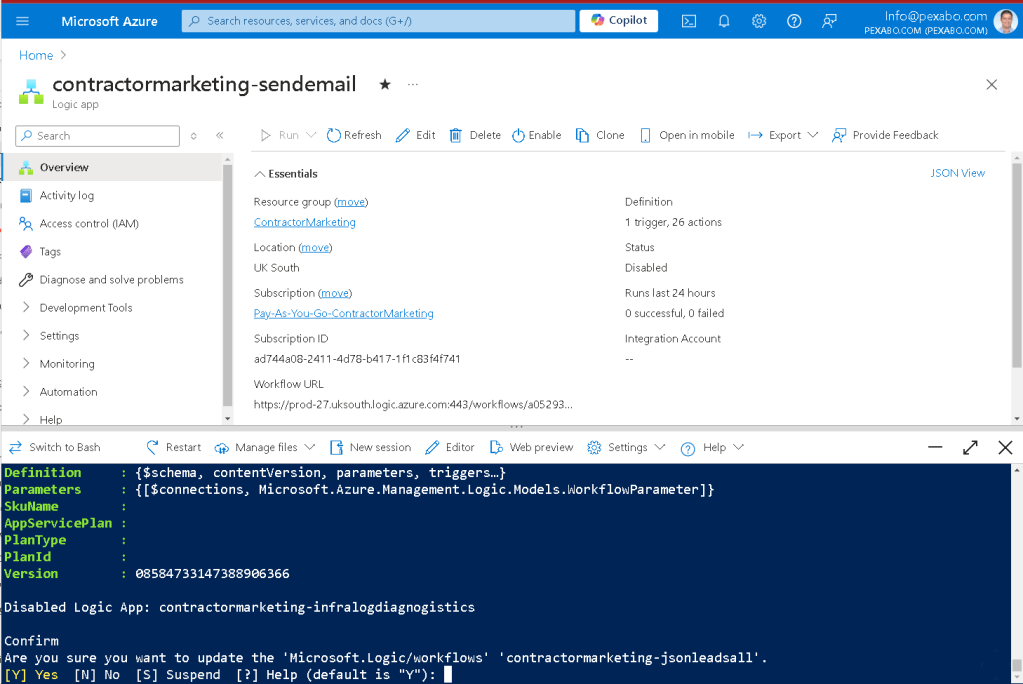Open Cloud Shell Help dropdown
Viewport: 1023px width, 684px height.
712,447
